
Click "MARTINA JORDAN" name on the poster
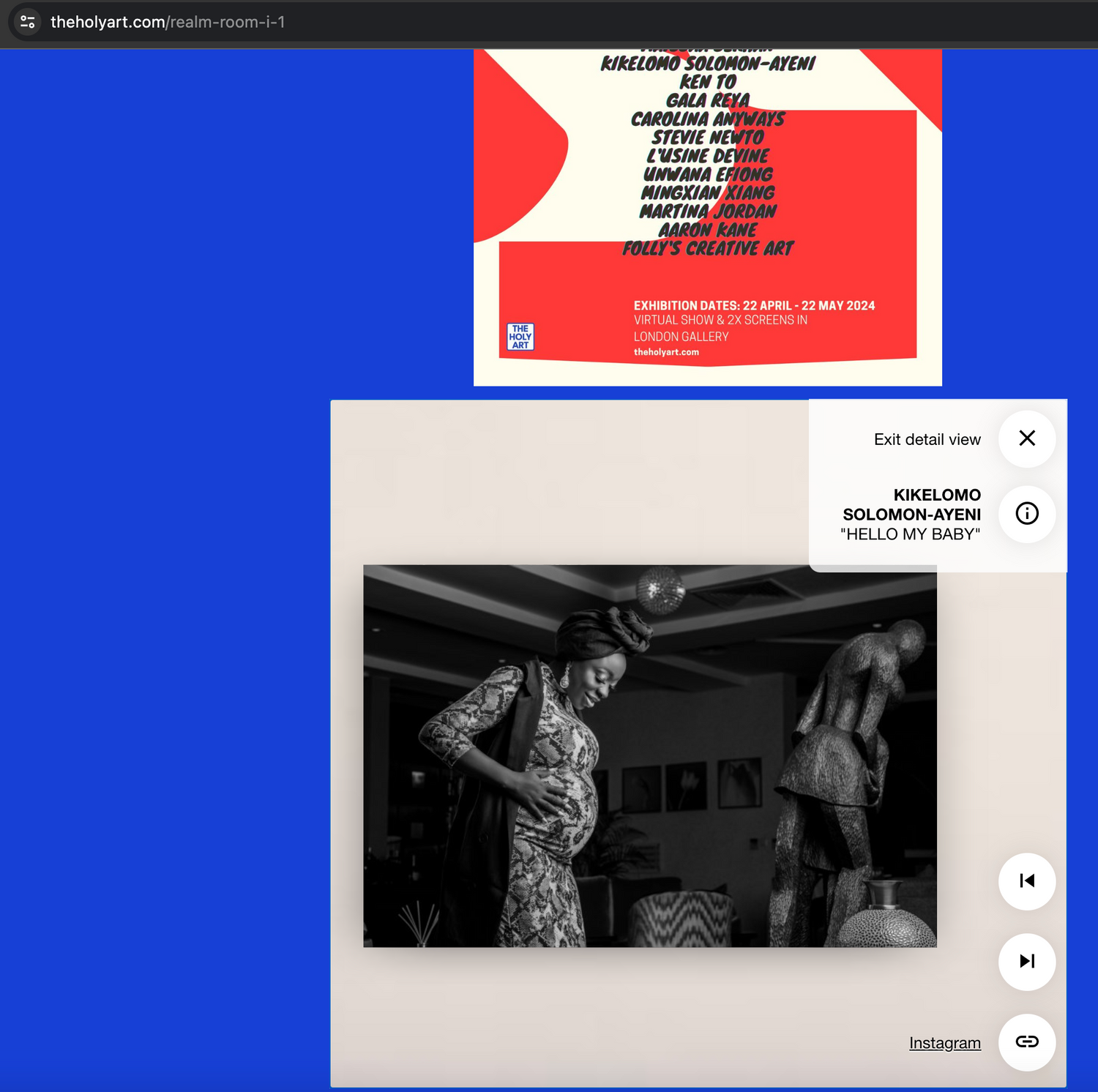[x=708, y=212]
